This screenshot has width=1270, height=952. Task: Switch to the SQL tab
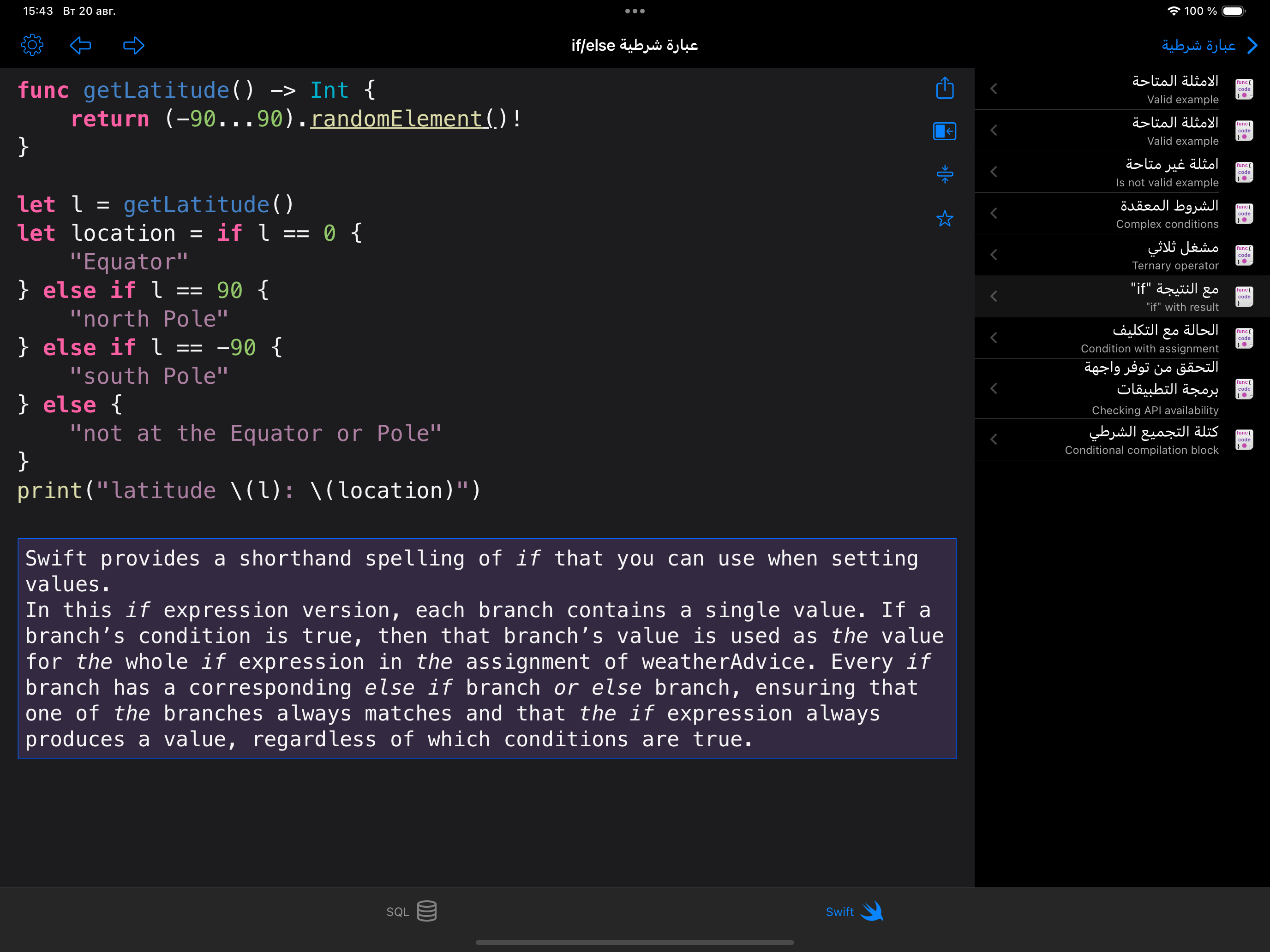411,911
